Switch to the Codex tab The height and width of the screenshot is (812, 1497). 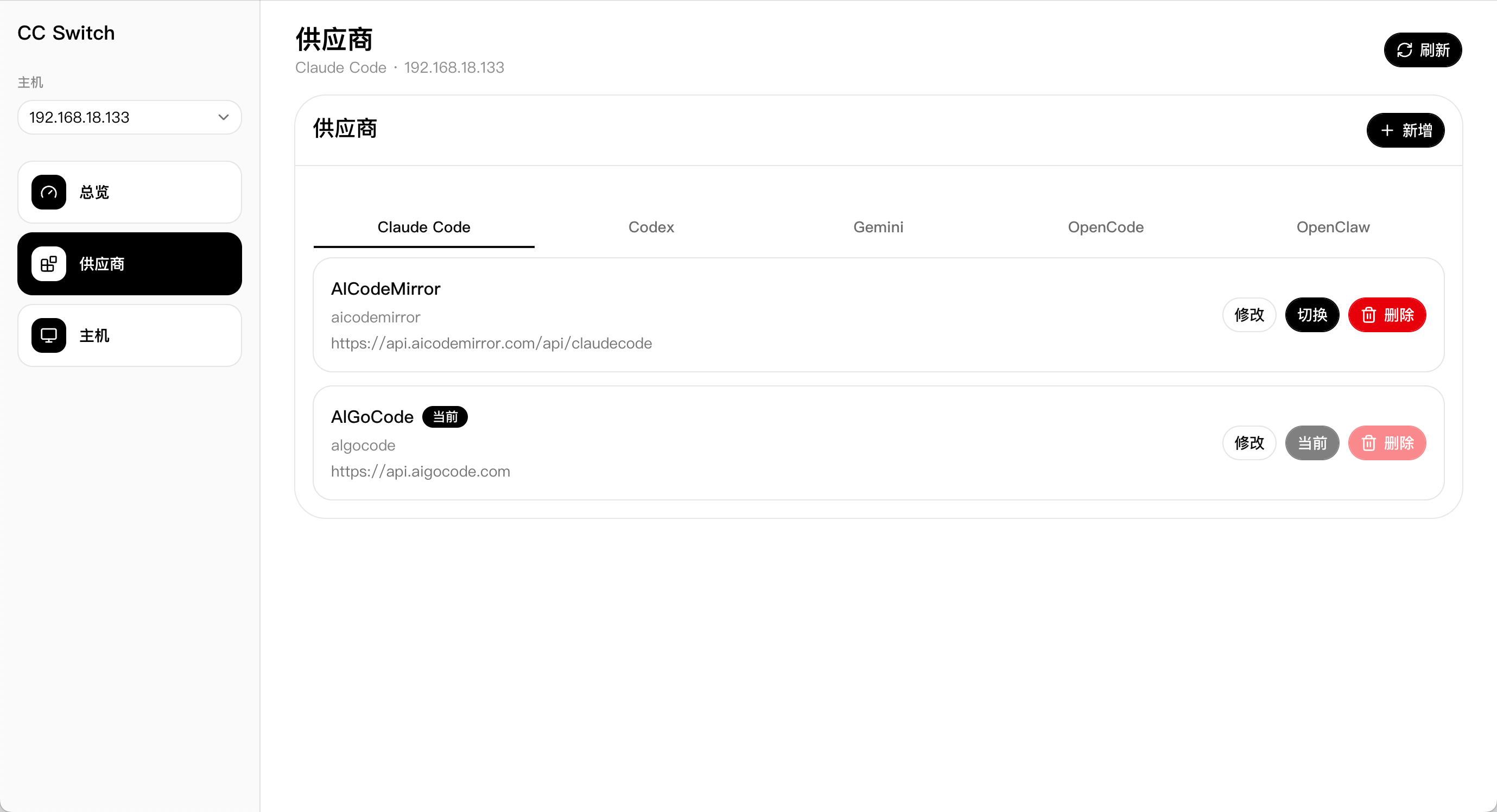[651, 227]
